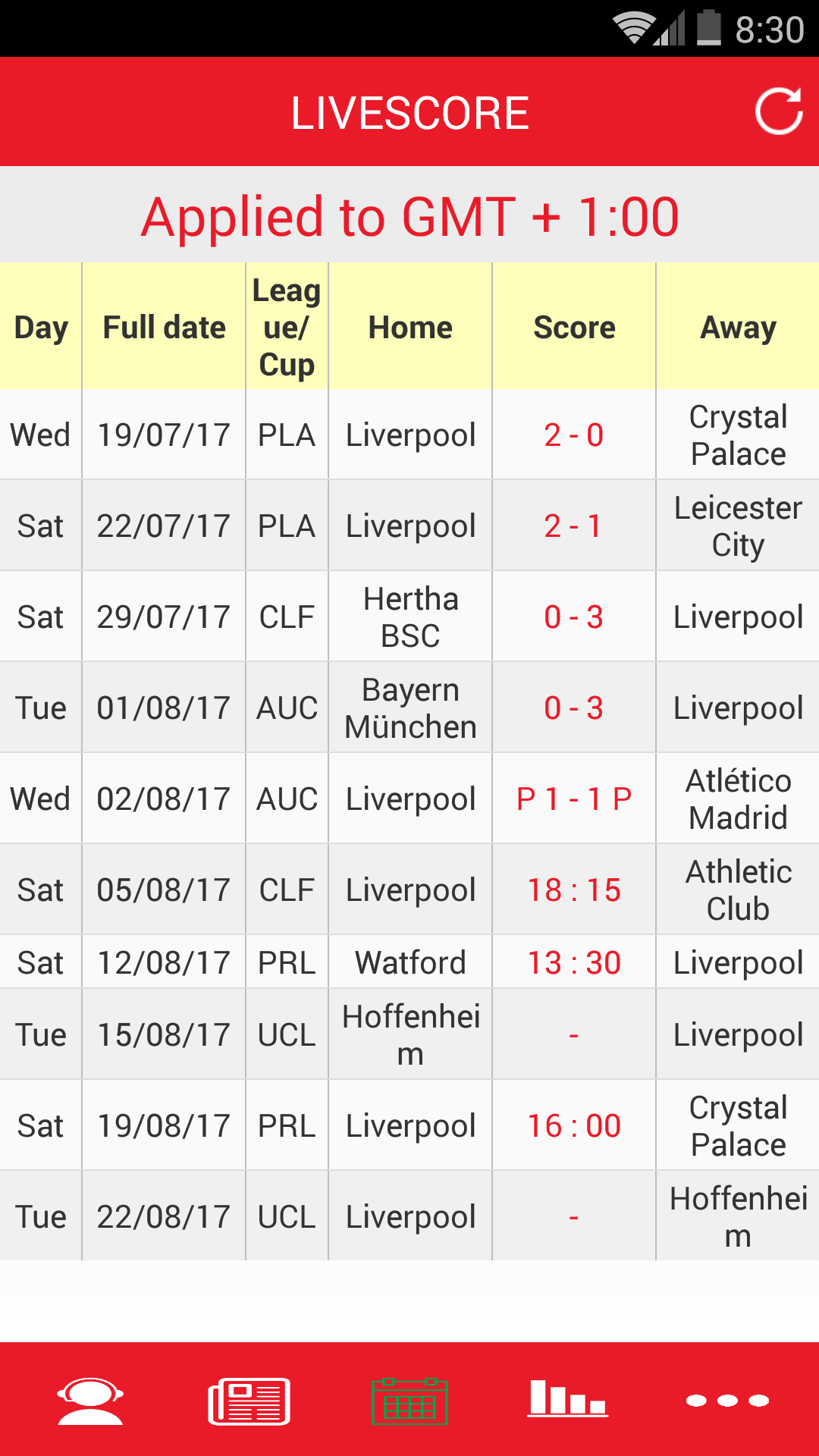The height and width of the screenshot is (1456, 819).
Task: Tap the Applied to GMT + 1:00 label
Action: (x=409, y=217)
